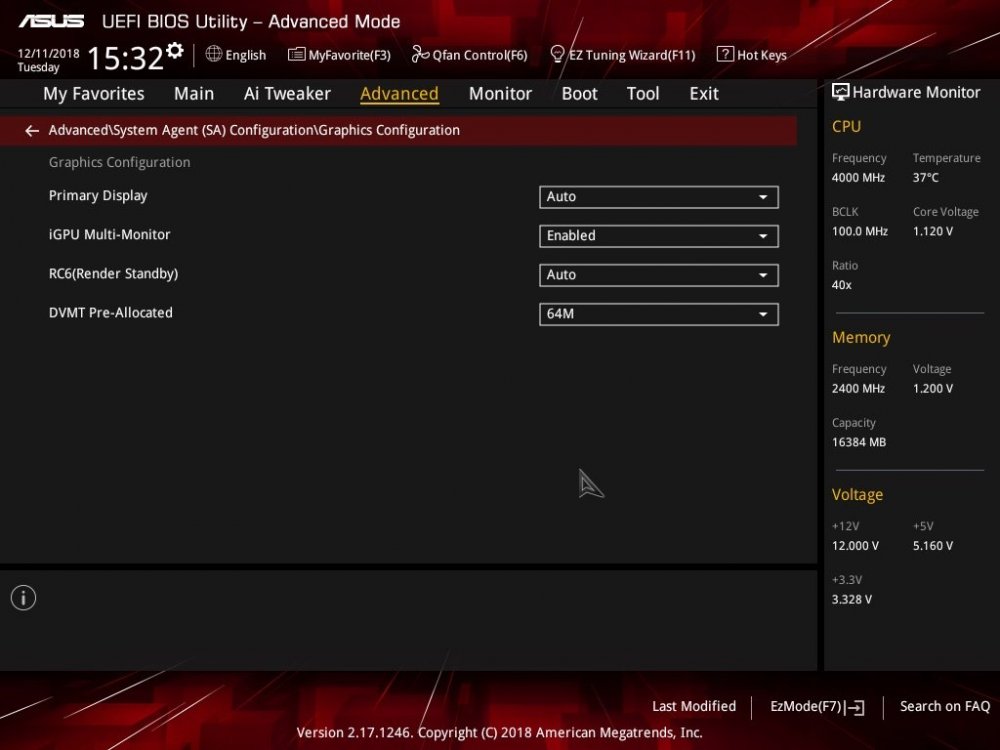Click the Primary Display label
The height and width of the screenshot is (750, 1000).
pos(98,196)
